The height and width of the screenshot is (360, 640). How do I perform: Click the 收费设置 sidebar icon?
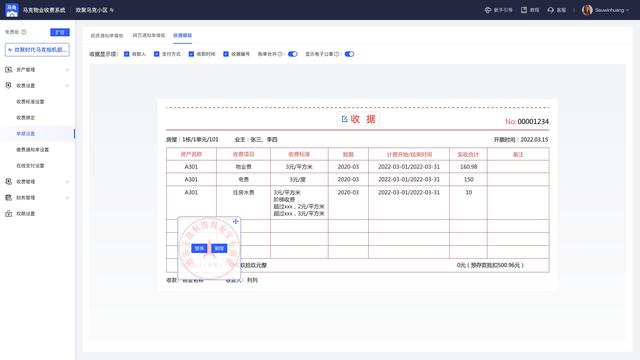9,85
